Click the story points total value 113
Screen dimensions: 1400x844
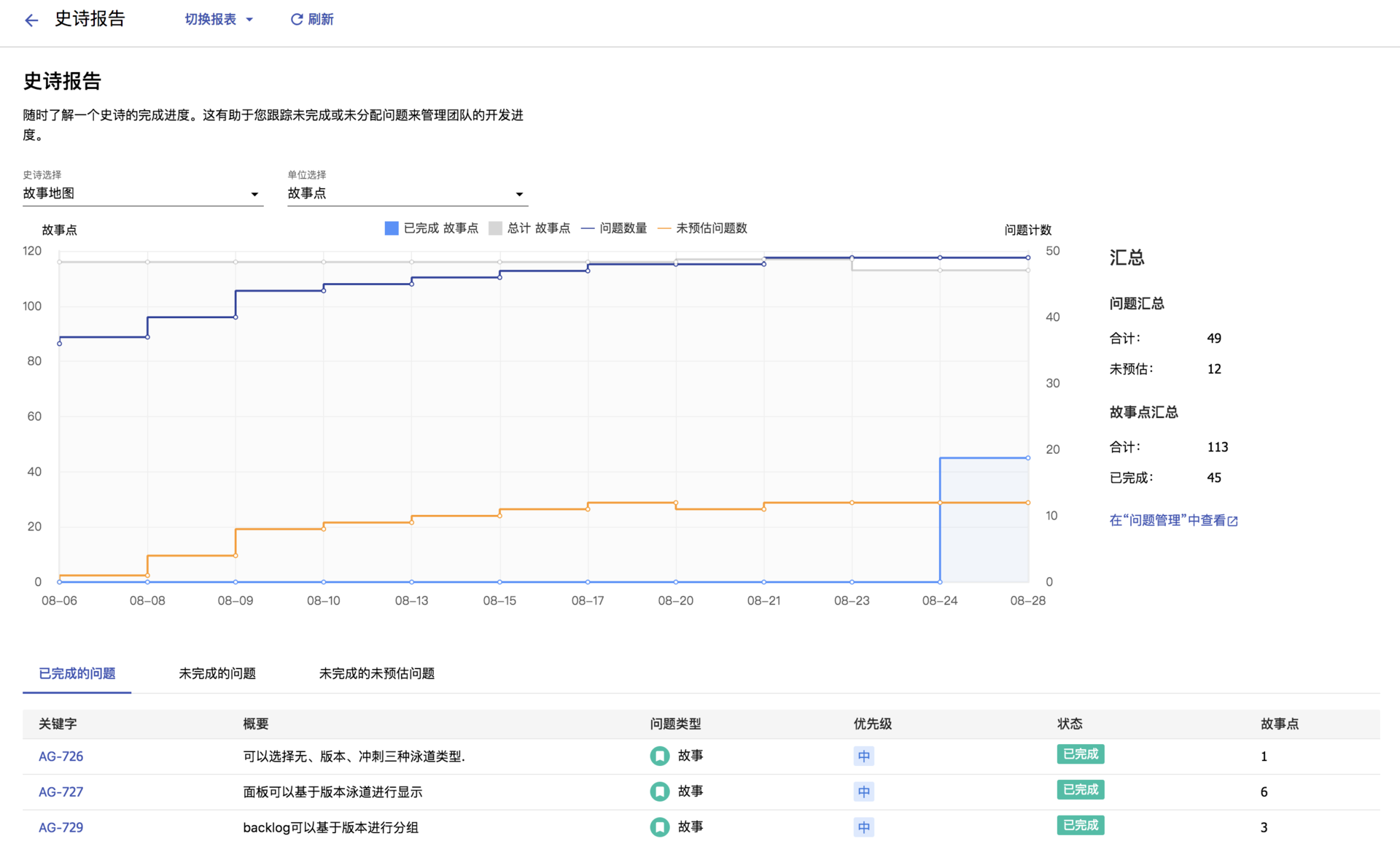coord(1218,447)
